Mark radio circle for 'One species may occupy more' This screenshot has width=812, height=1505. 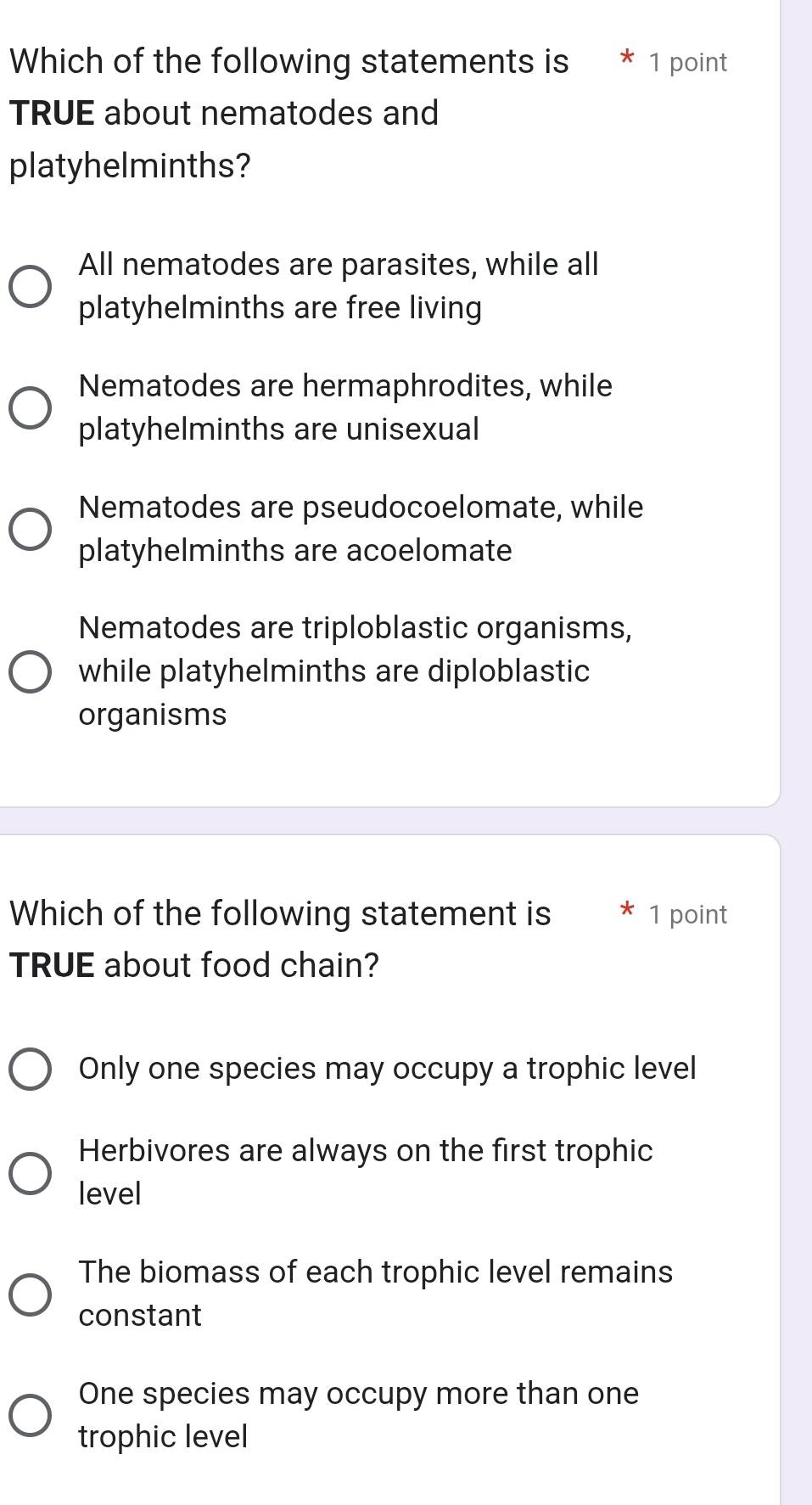(x=30, y=1416)
